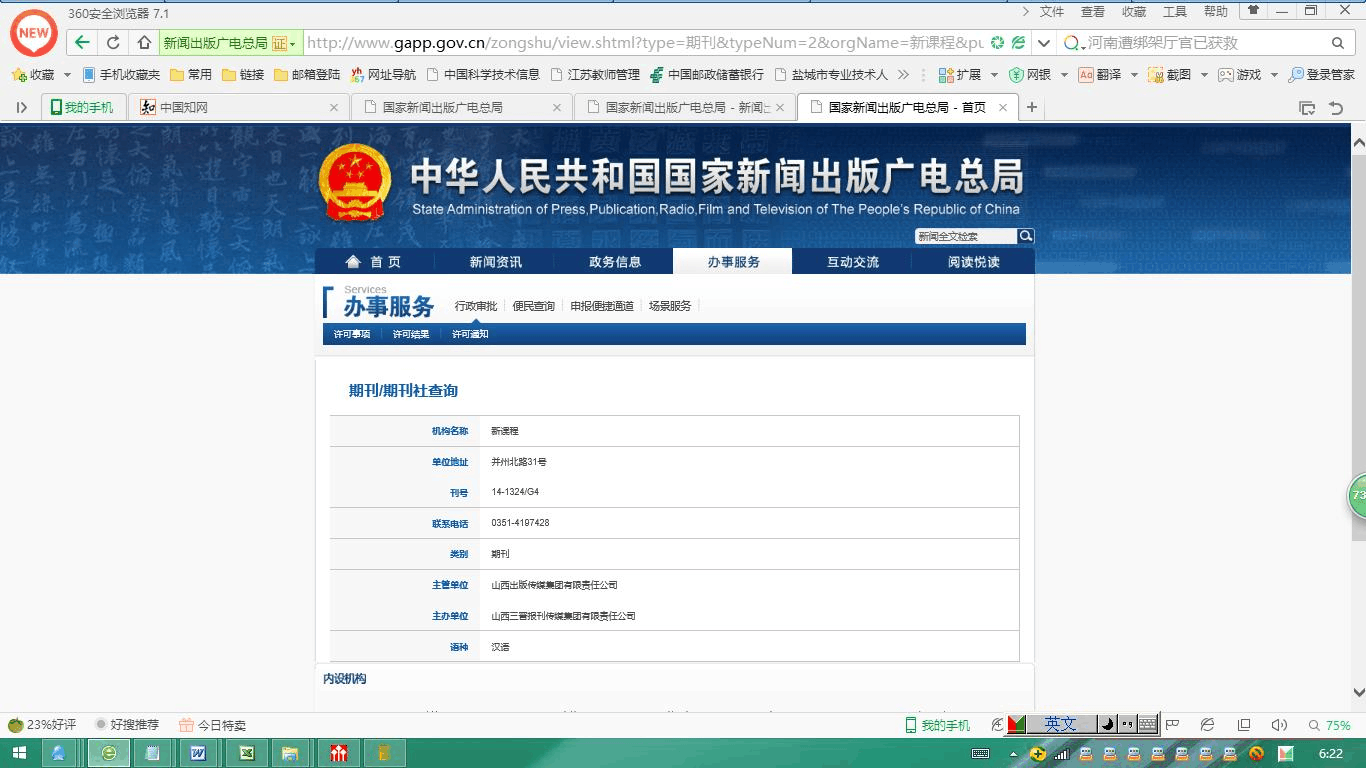Open the 工具 menu

coord(1175,12)
